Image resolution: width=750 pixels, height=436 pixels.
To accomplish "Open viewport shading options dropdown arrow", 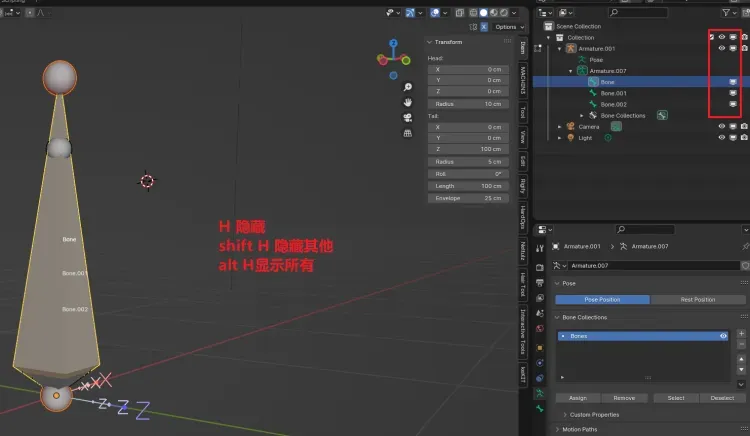I will pos(514,13).
